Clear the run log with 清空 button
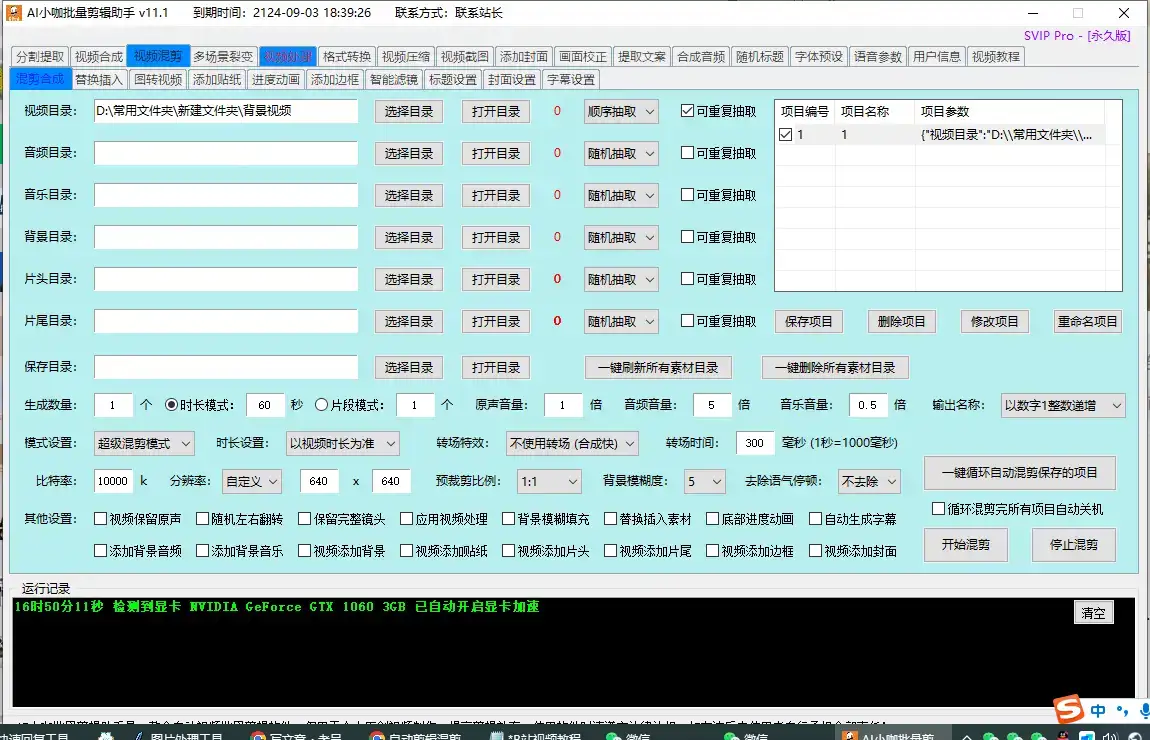 1093,612
